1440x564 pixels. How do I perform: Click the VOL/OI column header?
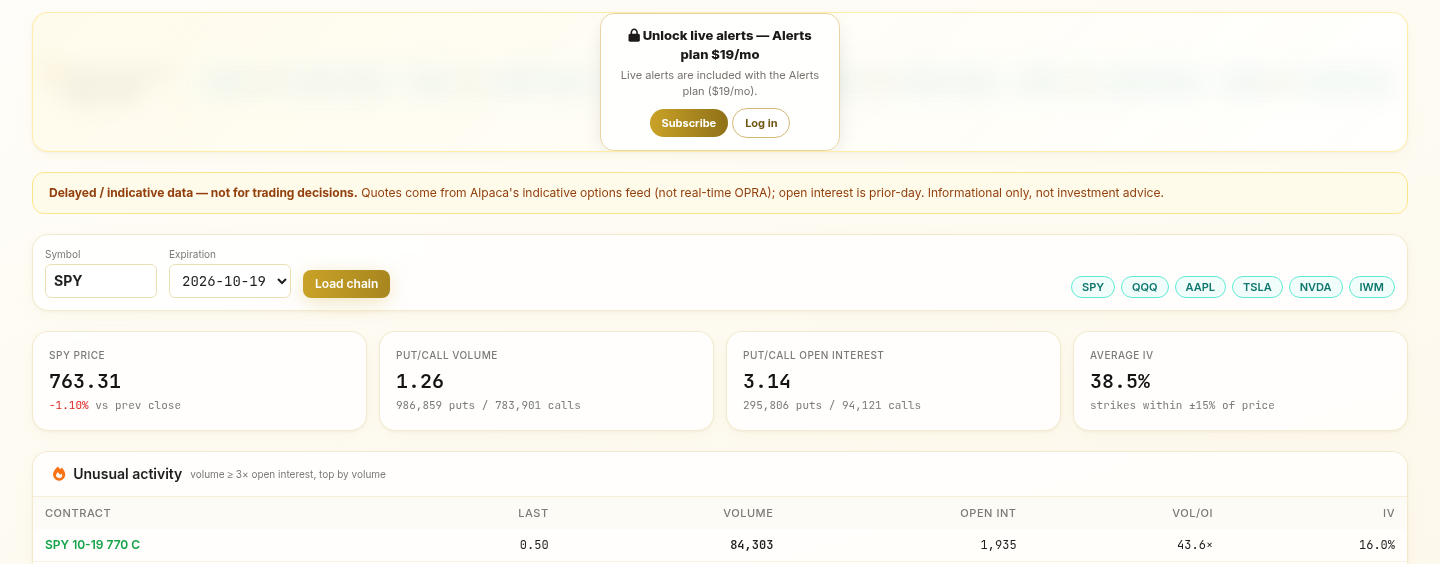pos(1192,513)
